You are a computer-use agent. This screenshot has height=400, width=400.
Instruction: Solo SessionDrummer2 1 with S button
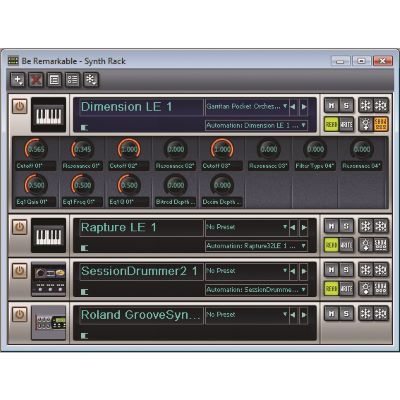346,270
